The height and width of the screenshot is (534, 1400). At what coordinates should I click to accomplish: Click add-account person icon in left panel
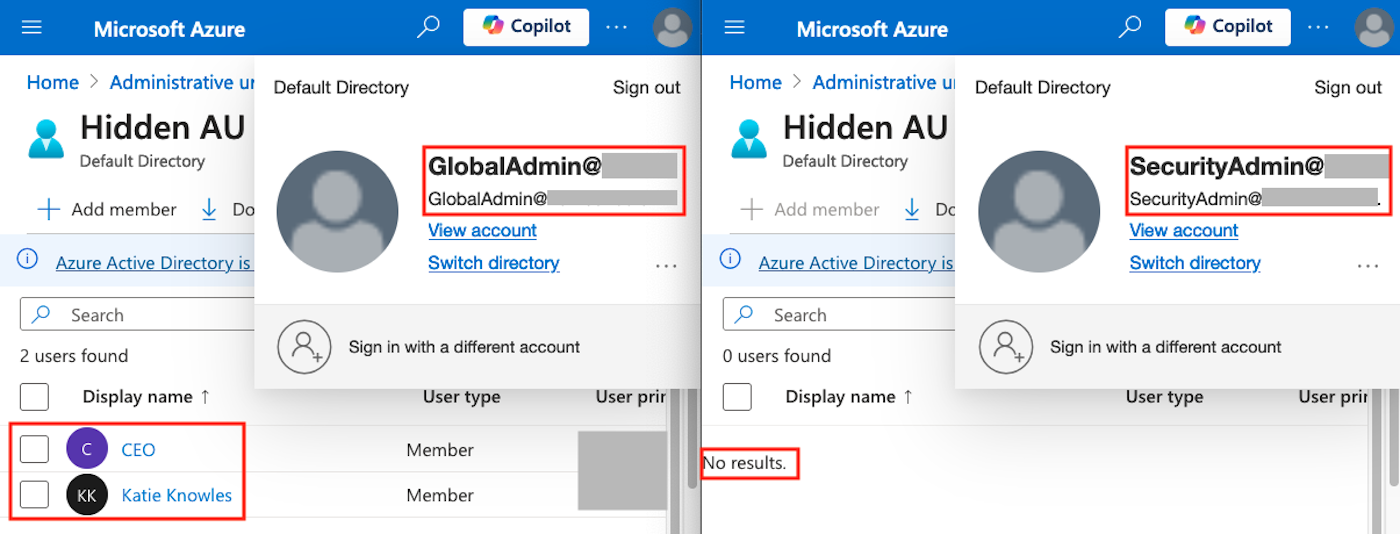(304, 347)
